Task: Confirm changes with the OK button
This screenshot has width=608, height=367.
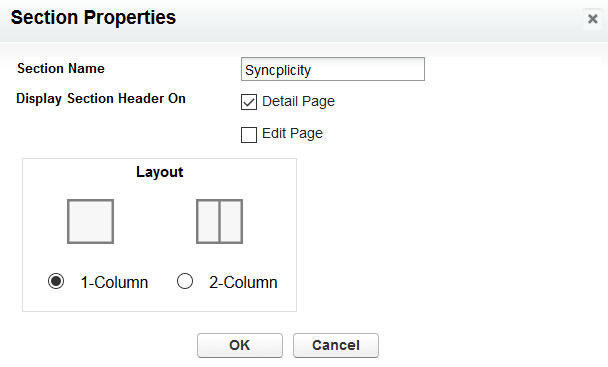Action: (x=240, y=345)
